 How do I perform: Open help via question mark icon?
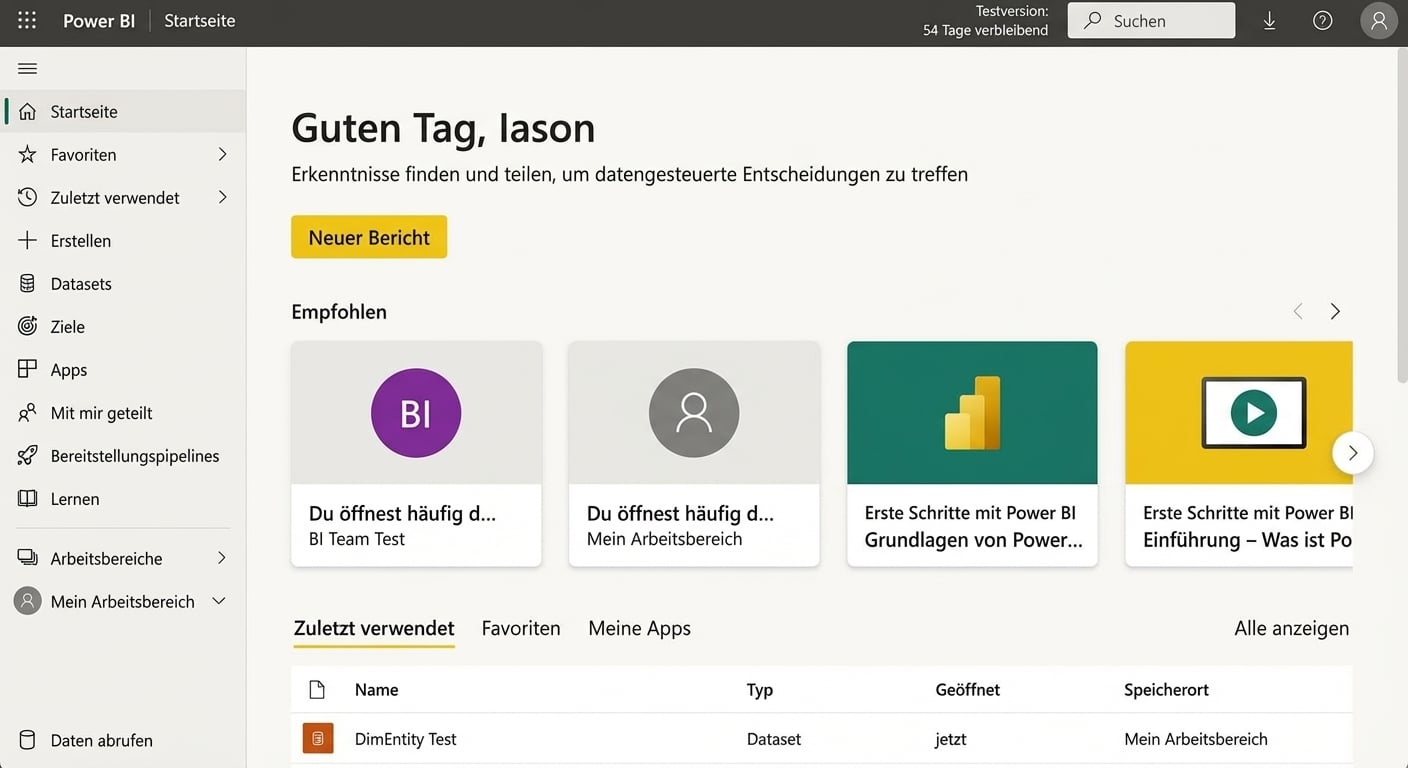[x=1323, y=20]
